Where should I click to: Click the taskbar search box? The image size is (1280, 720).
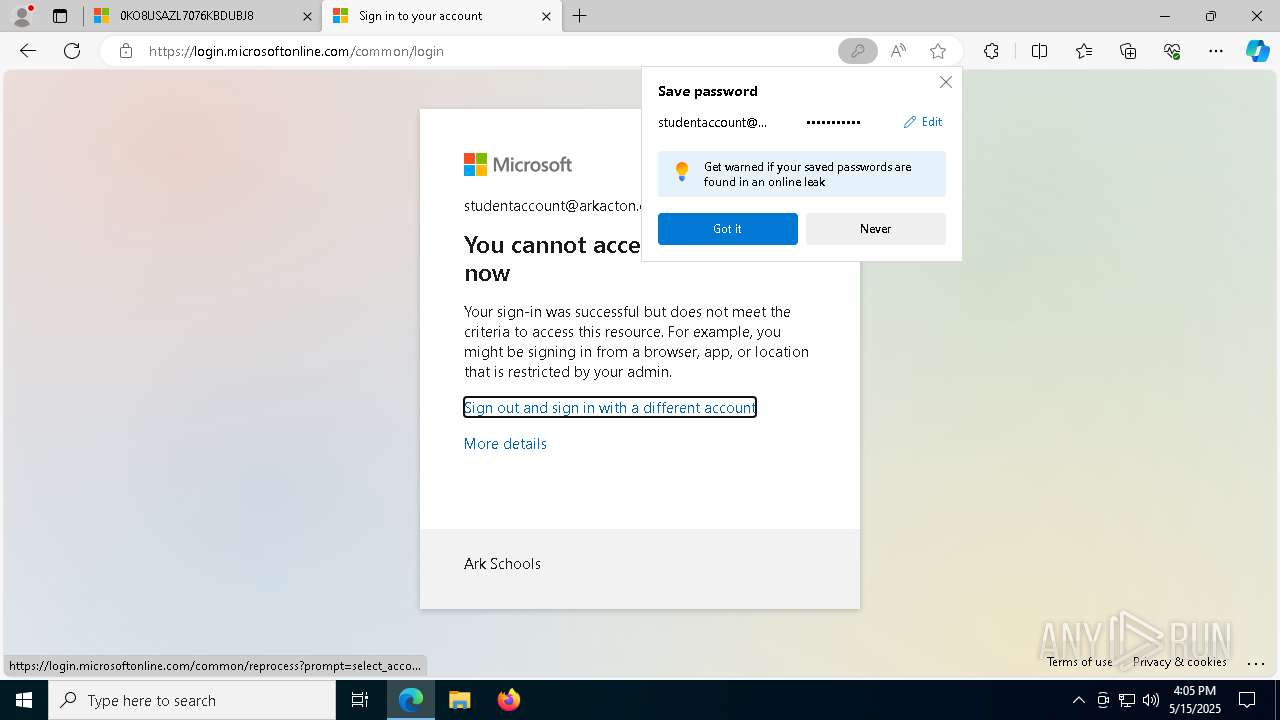point(192,700)
